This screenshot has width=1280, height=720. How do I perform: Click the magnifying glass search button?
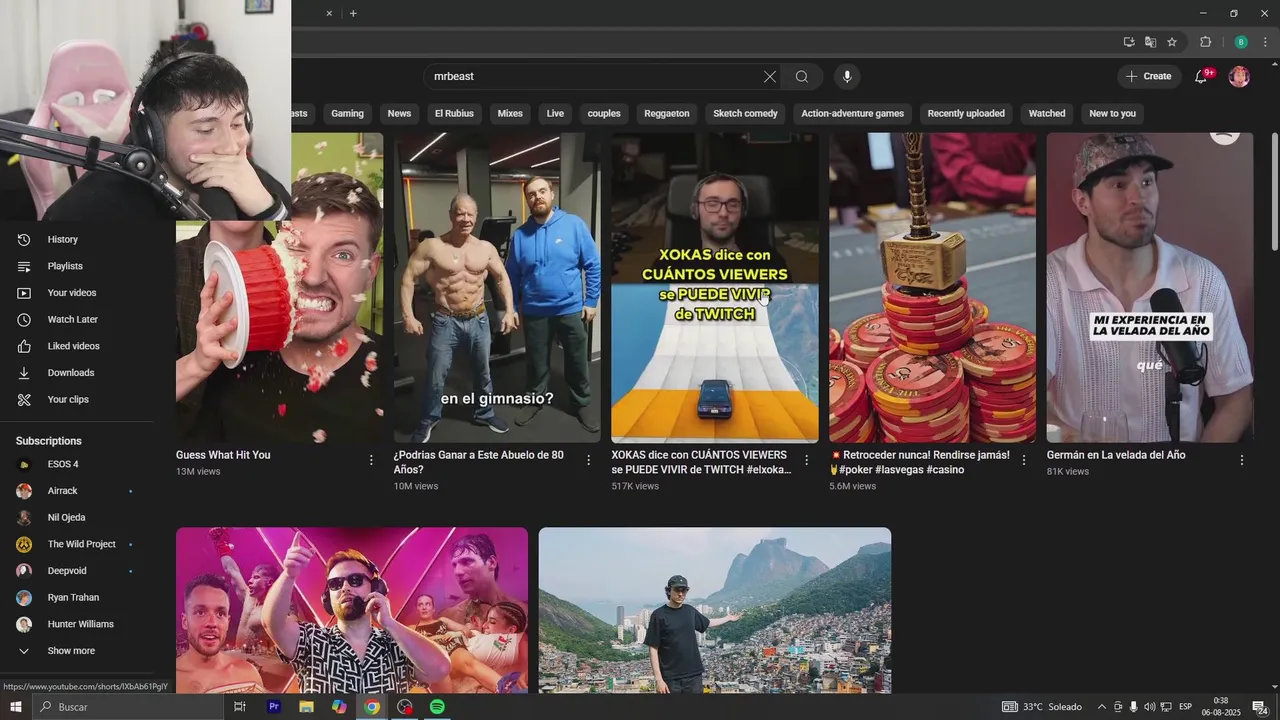pyautogui.click(x=802, y=76)
